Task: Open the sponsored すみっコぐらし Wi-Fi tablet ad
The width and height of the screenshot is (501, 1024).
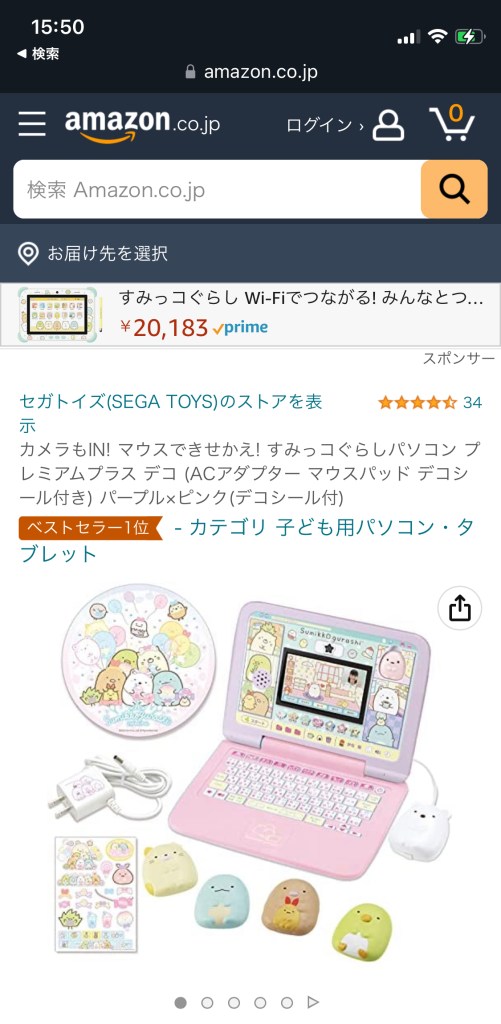Action: (x=250, y=315)
